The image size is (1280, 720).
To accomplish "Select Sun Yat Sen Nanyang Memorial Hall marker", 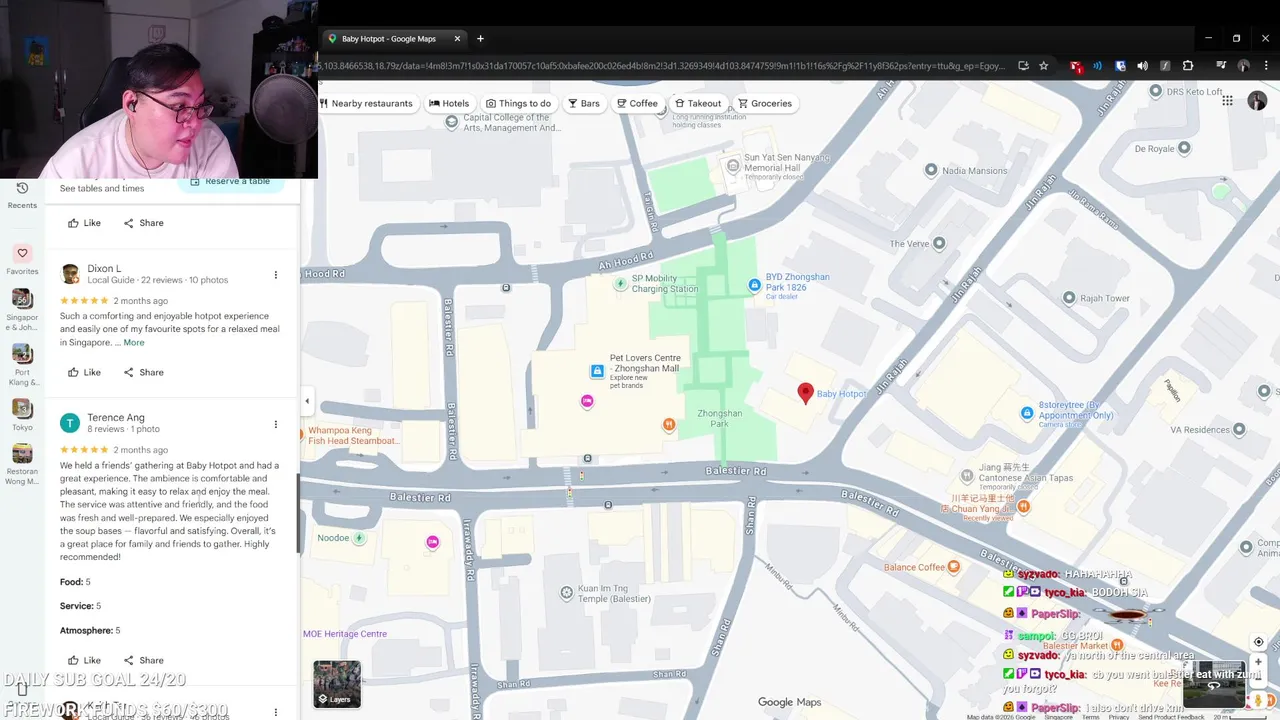I will pyautogui.click(x=733, y=166).
